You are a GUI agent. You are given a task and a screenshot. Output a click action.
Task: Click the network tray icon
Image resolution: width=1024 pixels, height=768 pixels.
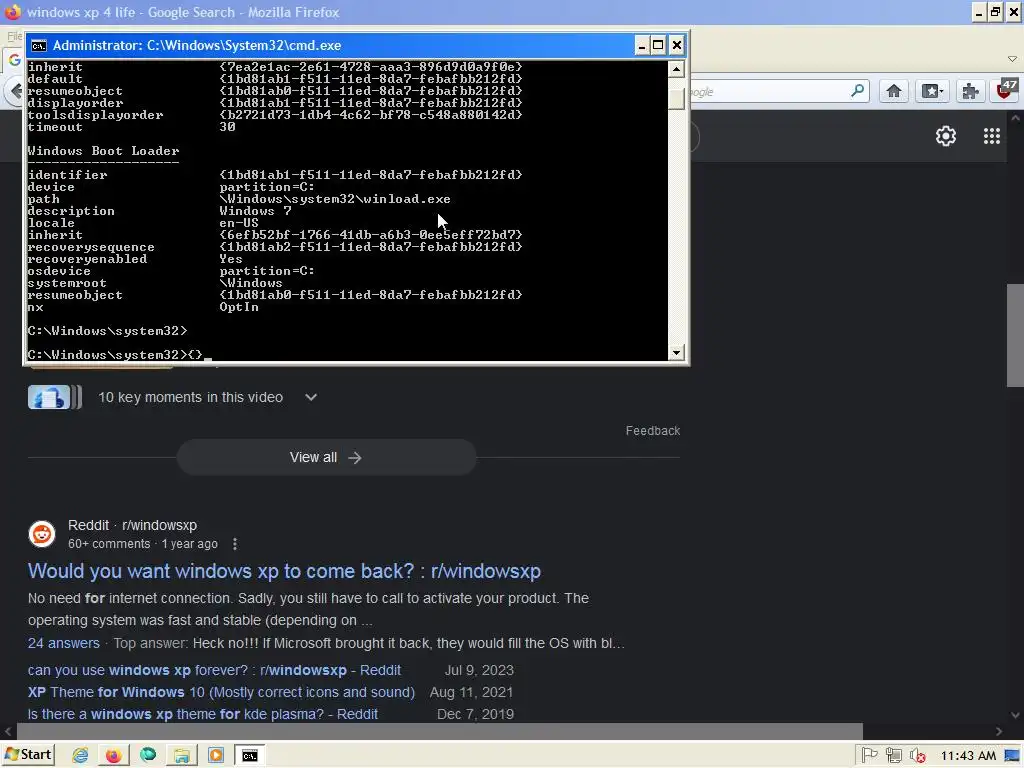pyautogui.click(x=893, y=756)
